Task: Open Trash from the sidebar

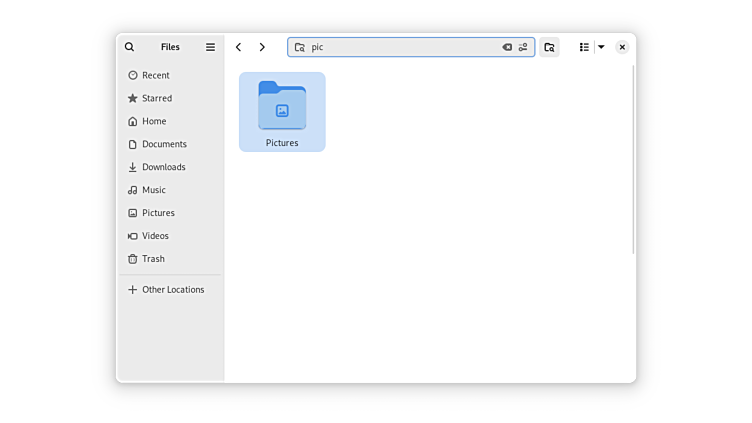Action: (152, 259)
